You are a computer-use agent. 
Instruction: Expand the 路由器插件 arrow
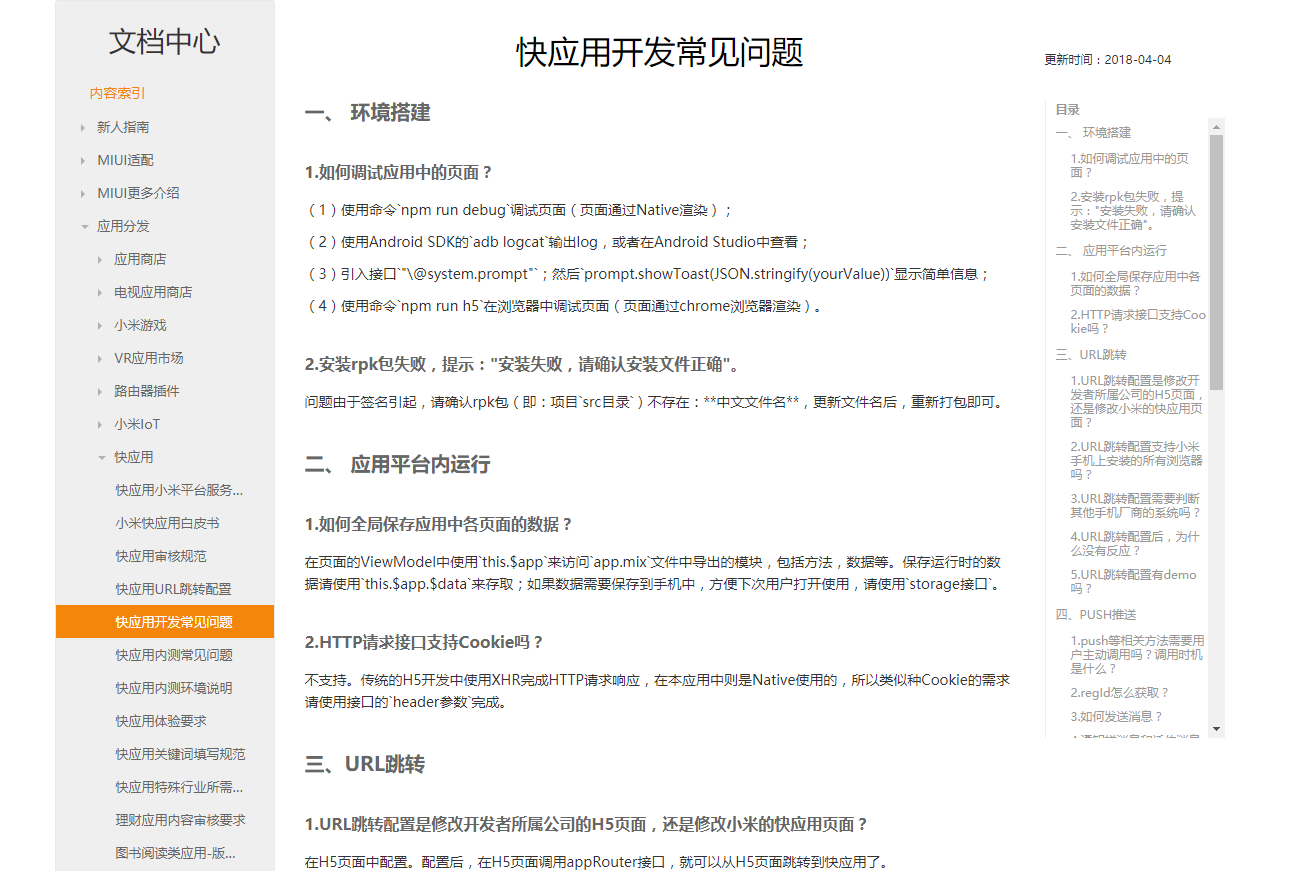click(100, 391)
